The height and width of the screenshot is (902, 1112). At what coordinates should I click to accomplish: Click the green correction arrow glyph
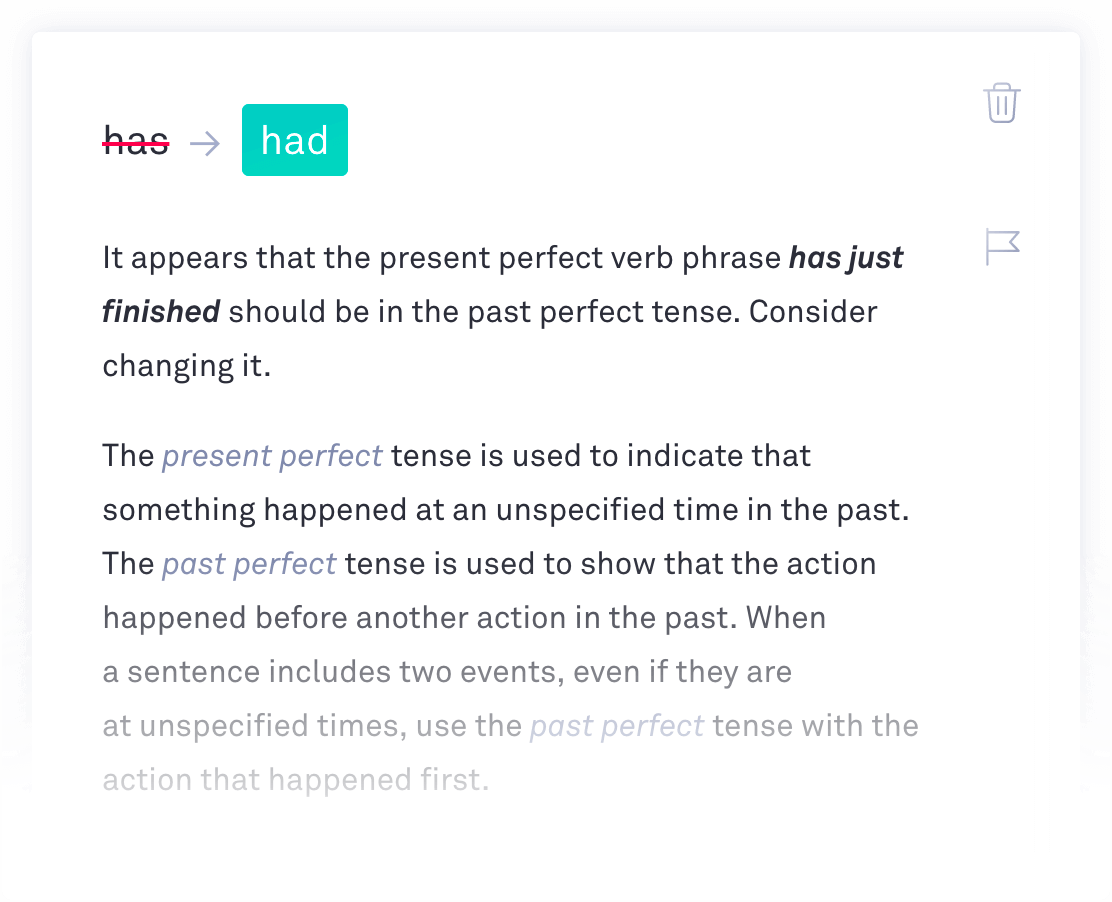[205, 142]
